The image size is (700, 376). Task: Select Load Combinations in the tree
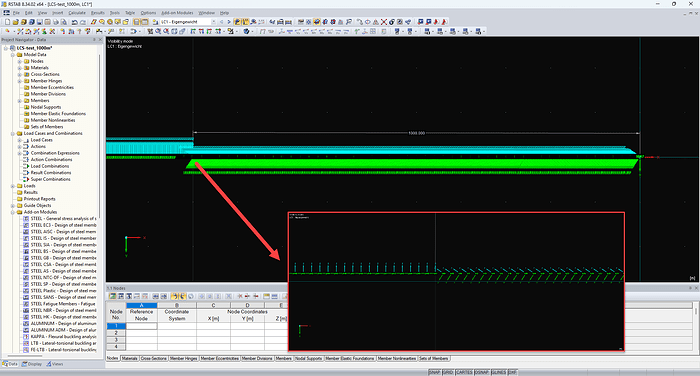[x=50, y=166]
